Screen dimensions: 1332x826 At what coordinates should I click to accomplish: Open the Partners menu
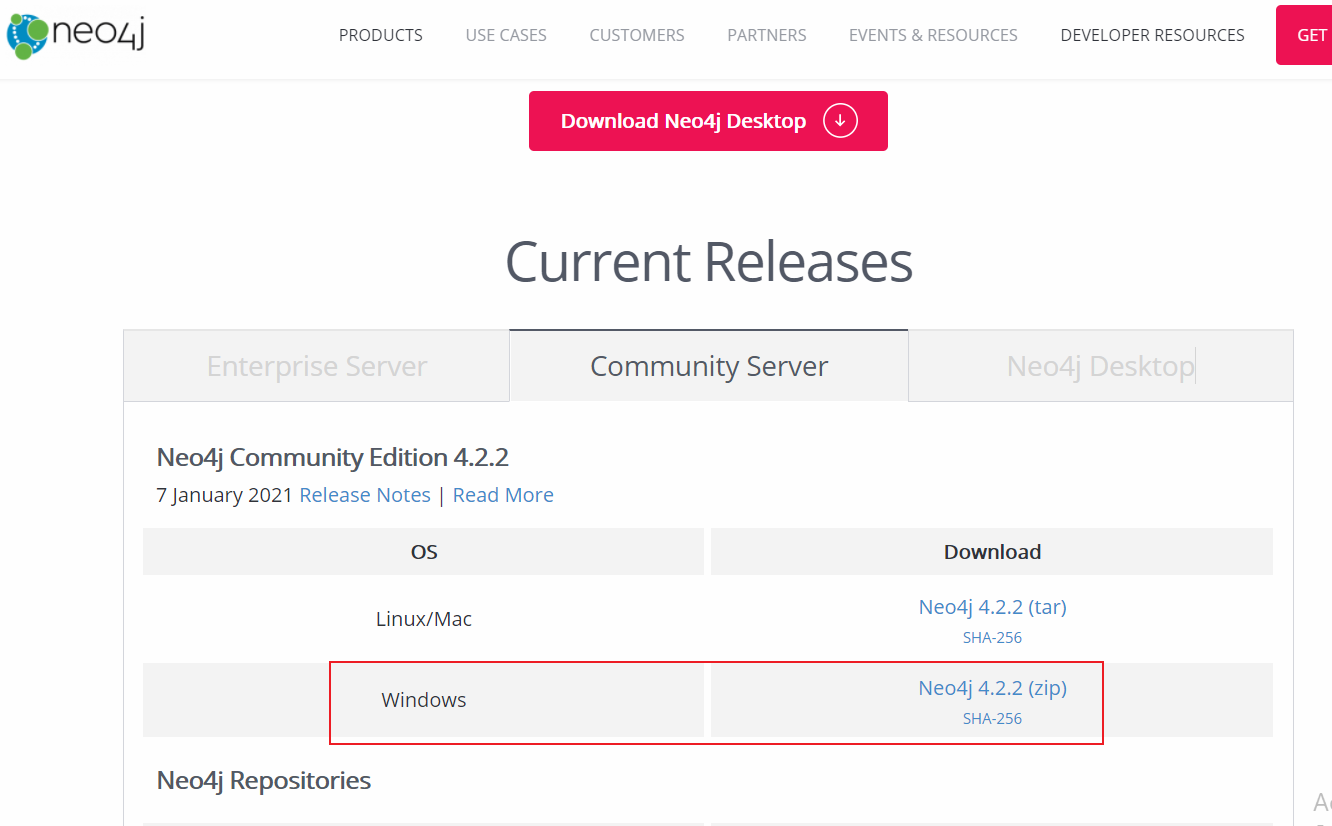tap(766, 35)
